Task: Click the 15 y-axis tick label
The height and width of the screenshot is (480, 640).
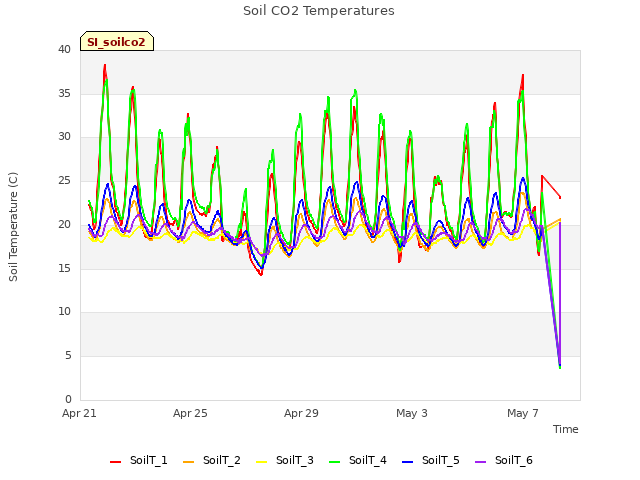Action: pos(64,268)
